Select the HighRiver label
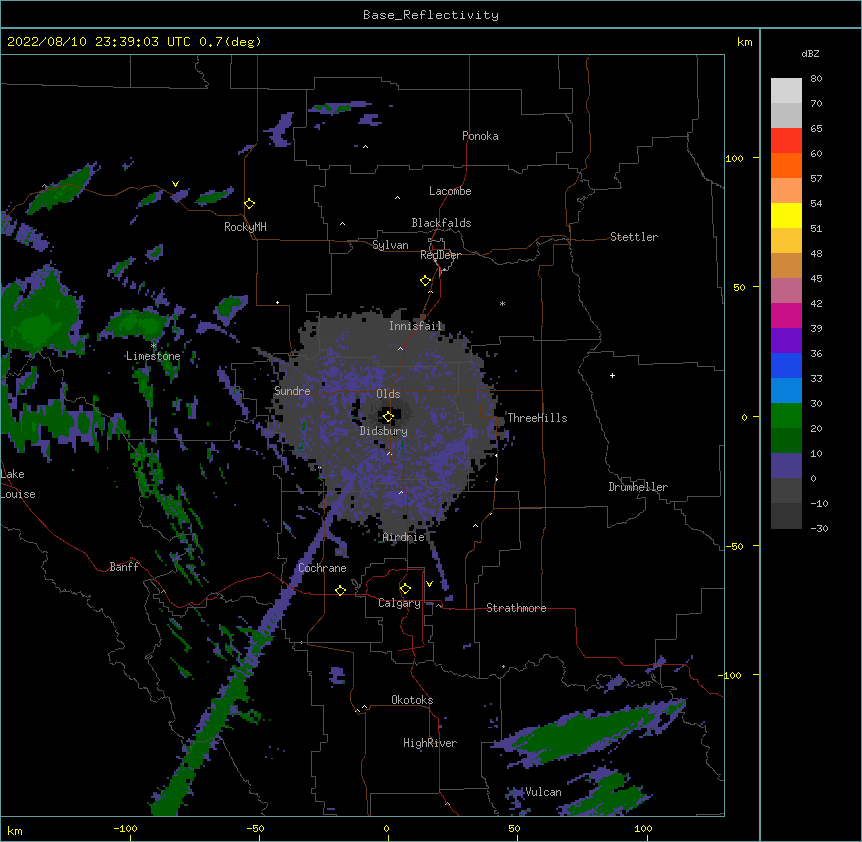Image resolution: width=862 pixels, height=842 pixels. pos(430,743)
